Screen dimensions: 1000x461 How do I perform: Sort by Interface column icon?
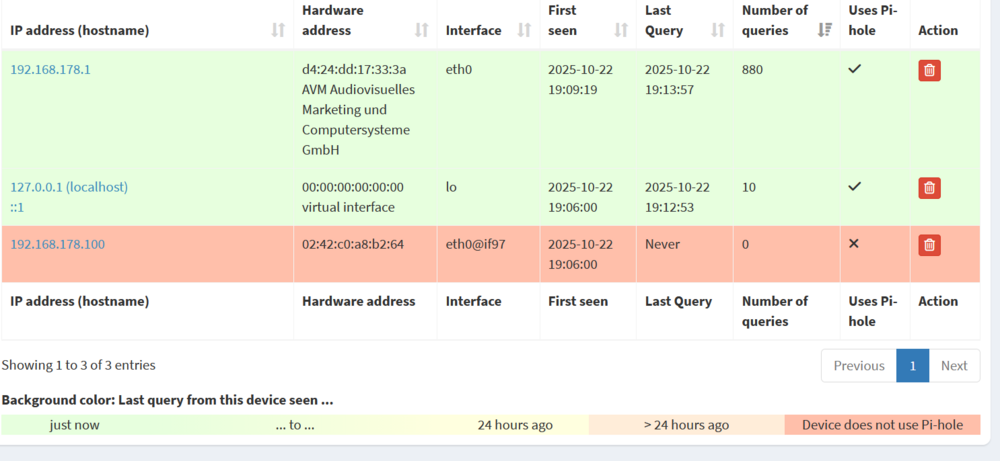(524, 30)
